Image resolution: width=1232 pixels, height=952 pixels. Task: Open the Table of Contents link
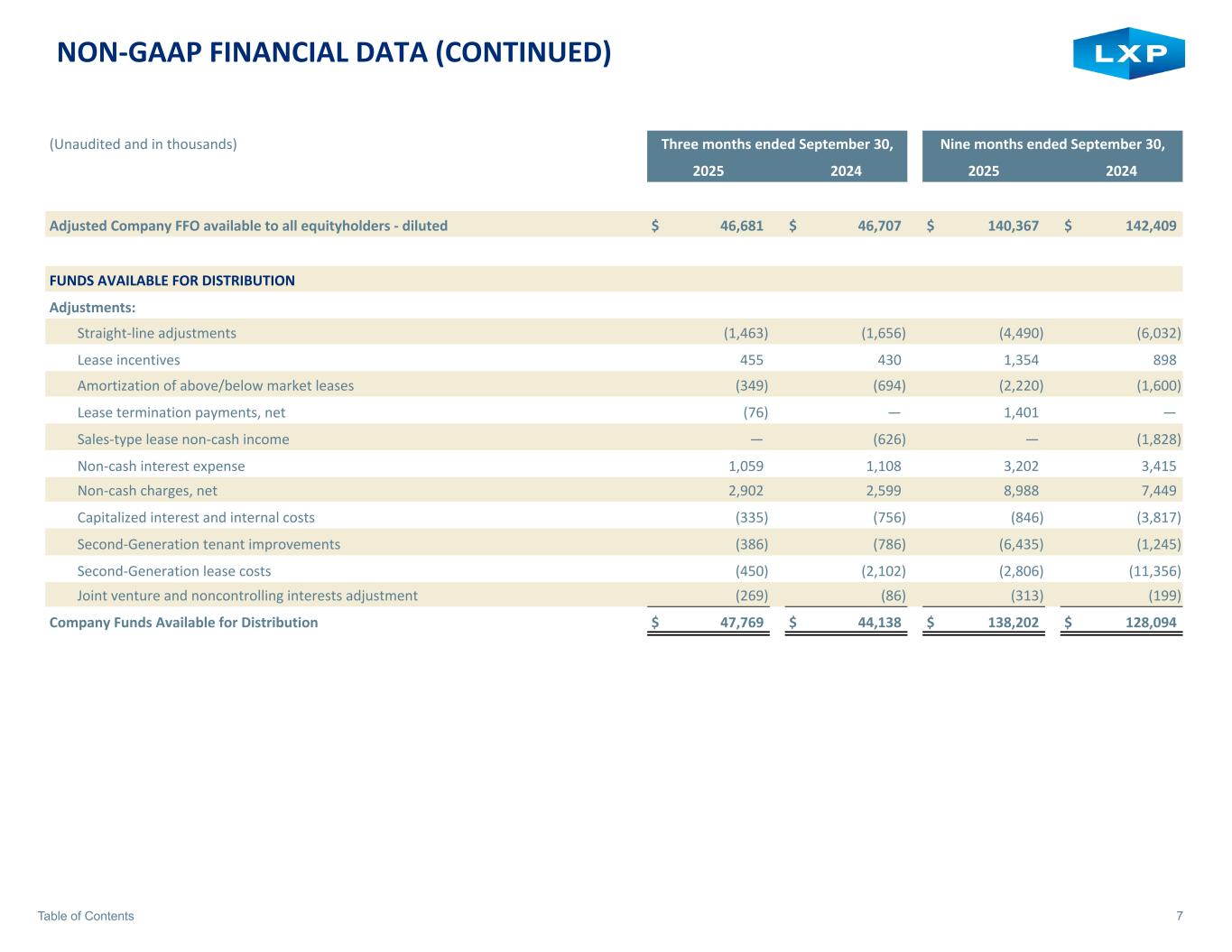pos(86,916)
